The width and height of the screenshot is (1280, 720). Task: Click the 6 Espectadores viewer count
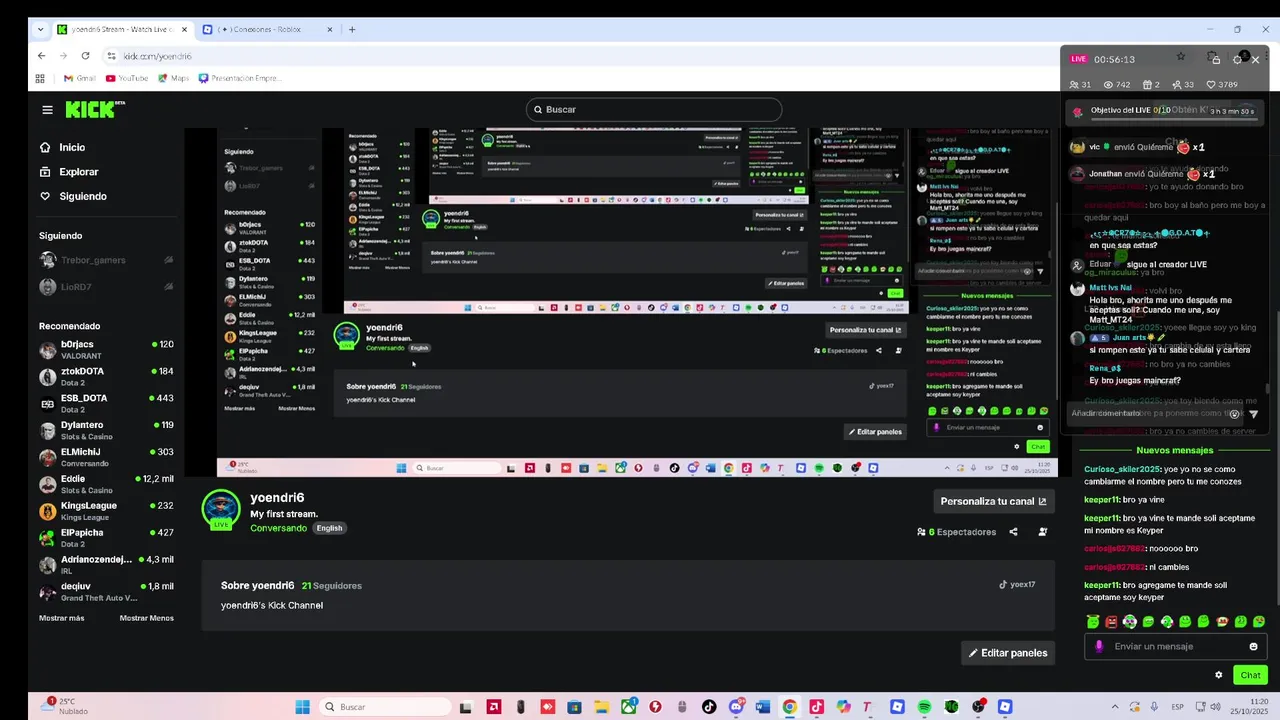957,532
